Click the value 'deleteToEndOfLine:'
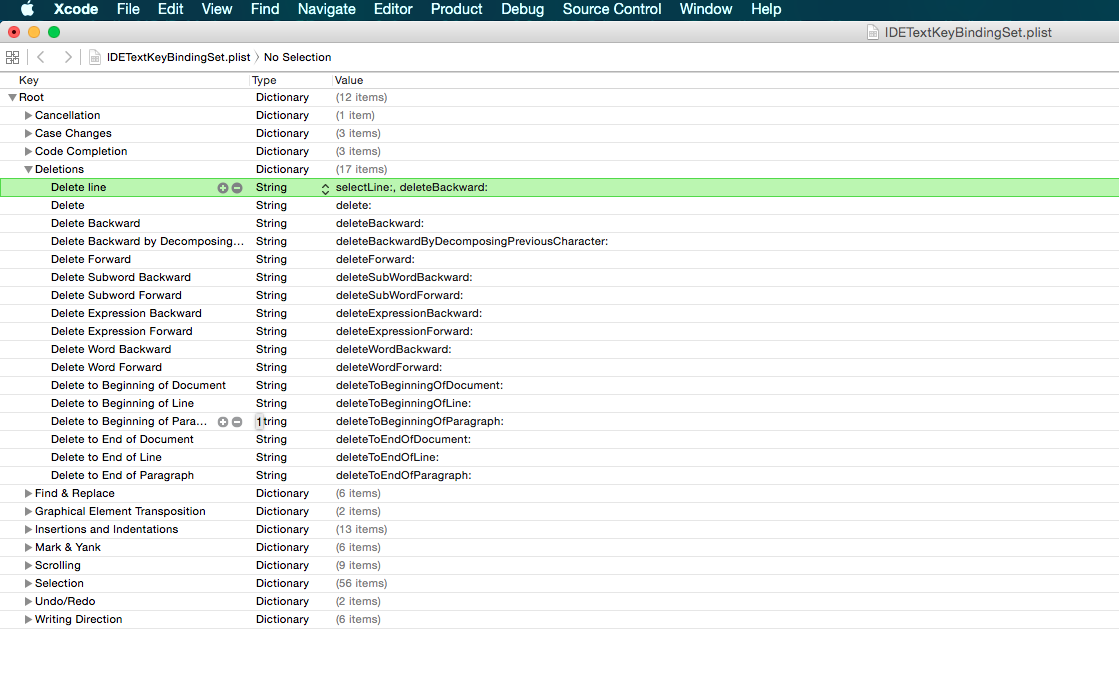 tap(388, 457)
